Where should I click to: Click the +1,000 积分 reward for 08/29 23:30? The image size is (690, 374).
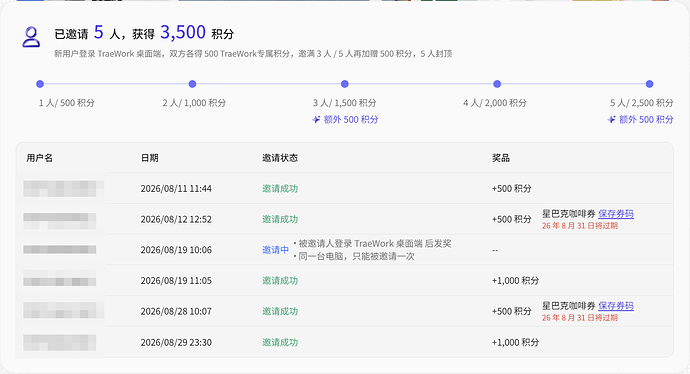pyautogui.click(x=515, y=342)
